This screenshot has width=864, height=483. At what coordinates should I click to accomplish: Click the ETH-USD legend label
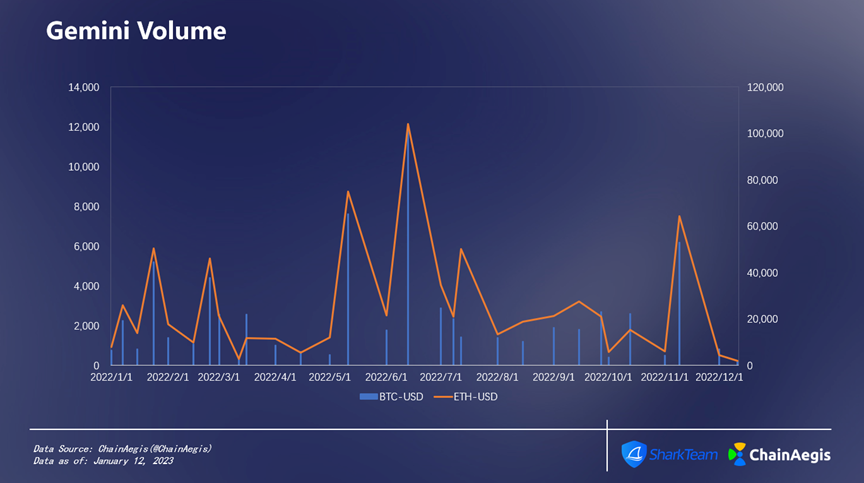pos(476,397)
